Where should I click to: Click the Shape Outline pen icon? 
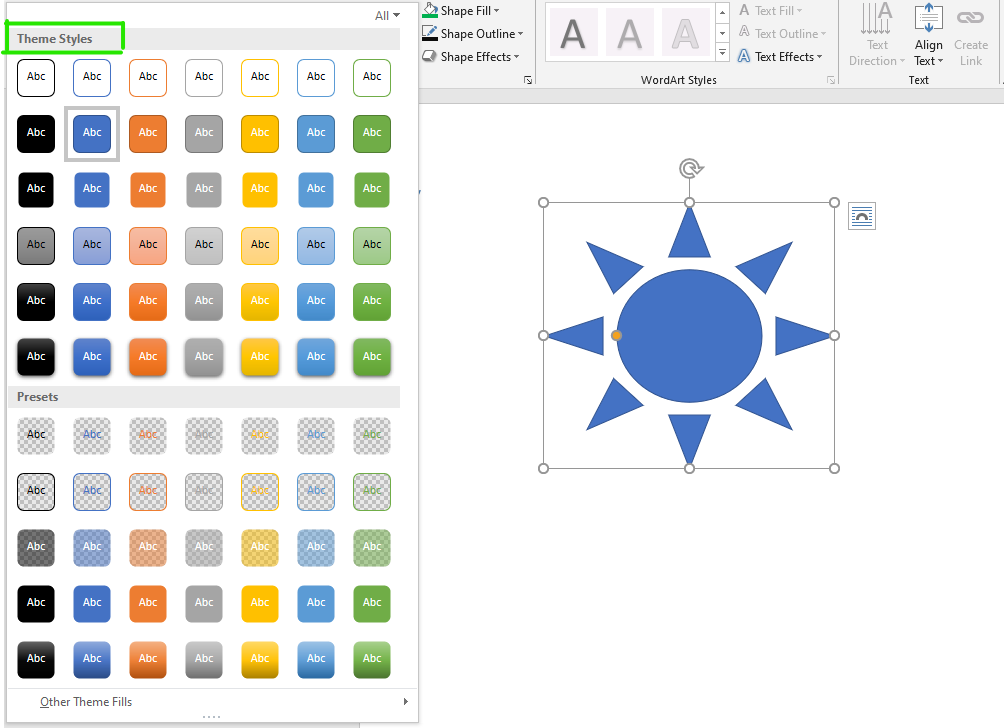430,33
